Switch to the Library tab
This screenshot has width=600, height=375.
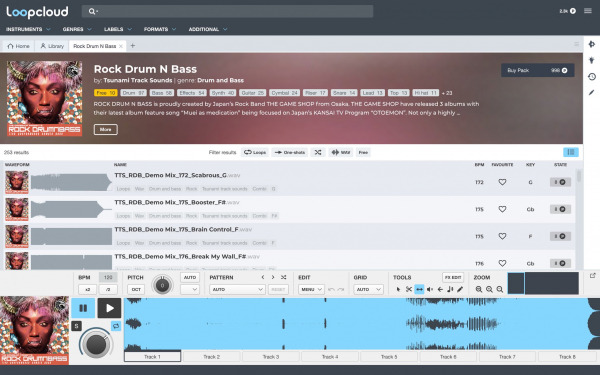(52, 46)
